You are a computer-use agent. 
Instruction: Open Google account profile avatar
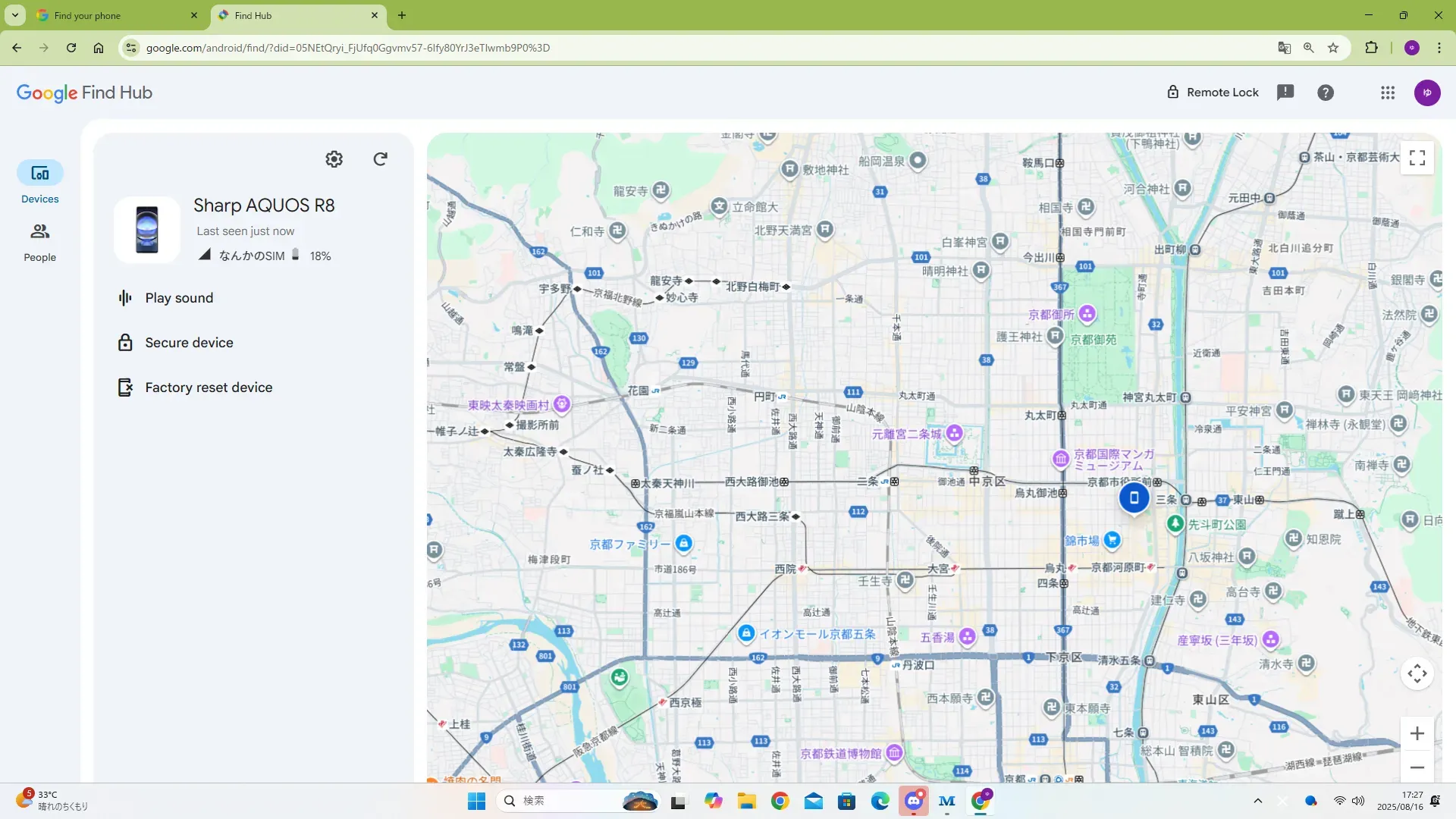(1426, 93)
